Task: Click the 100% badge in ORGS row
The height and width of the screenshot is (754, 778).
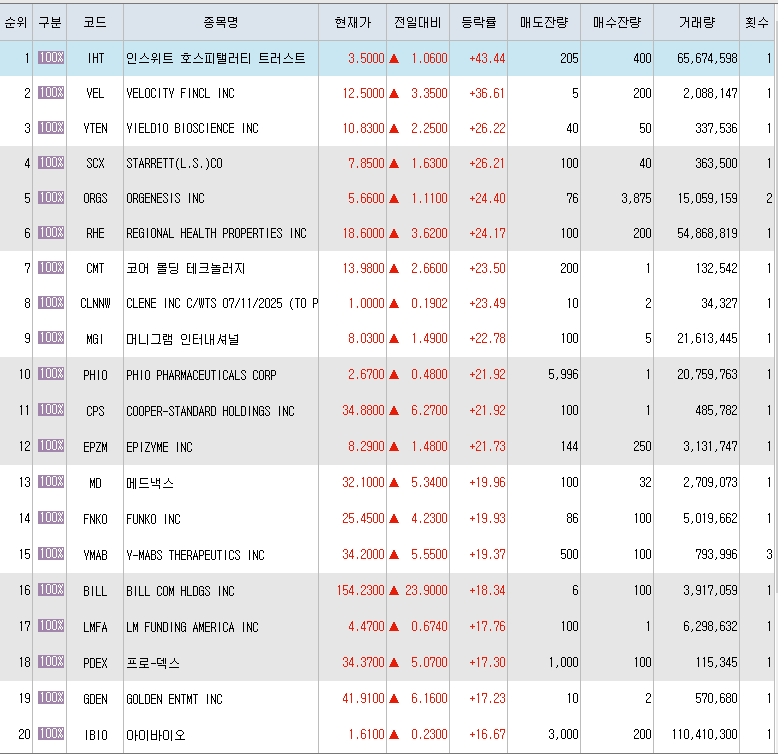Action: 51,197
